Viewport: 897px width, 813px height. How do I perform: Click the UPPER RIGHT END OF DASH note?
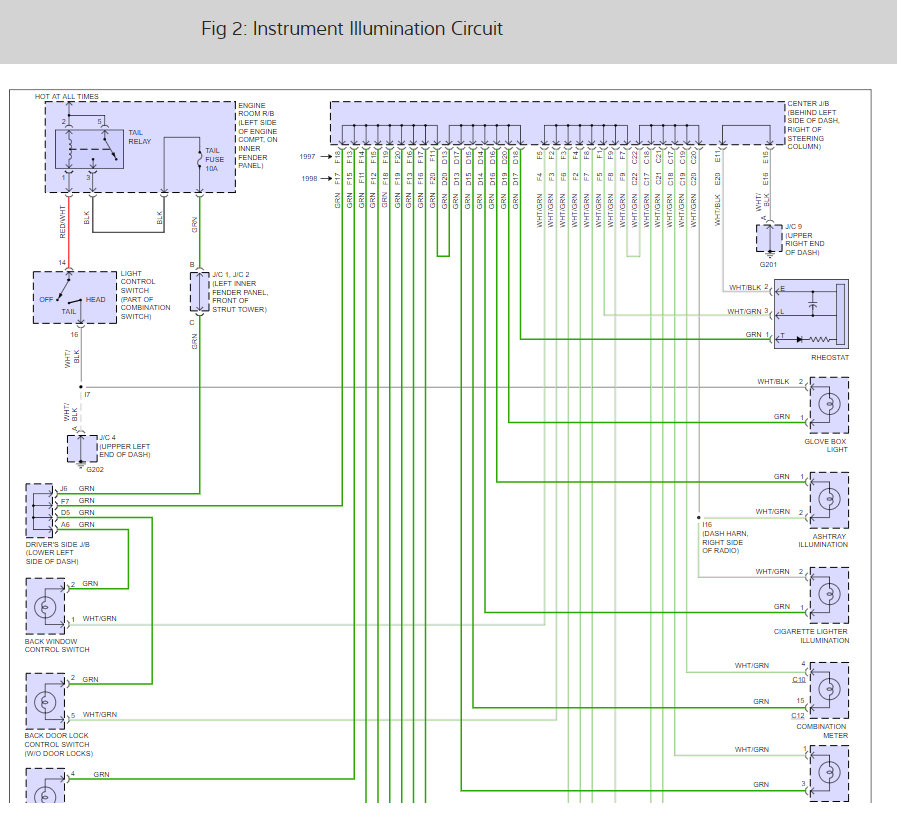(805, 244)
